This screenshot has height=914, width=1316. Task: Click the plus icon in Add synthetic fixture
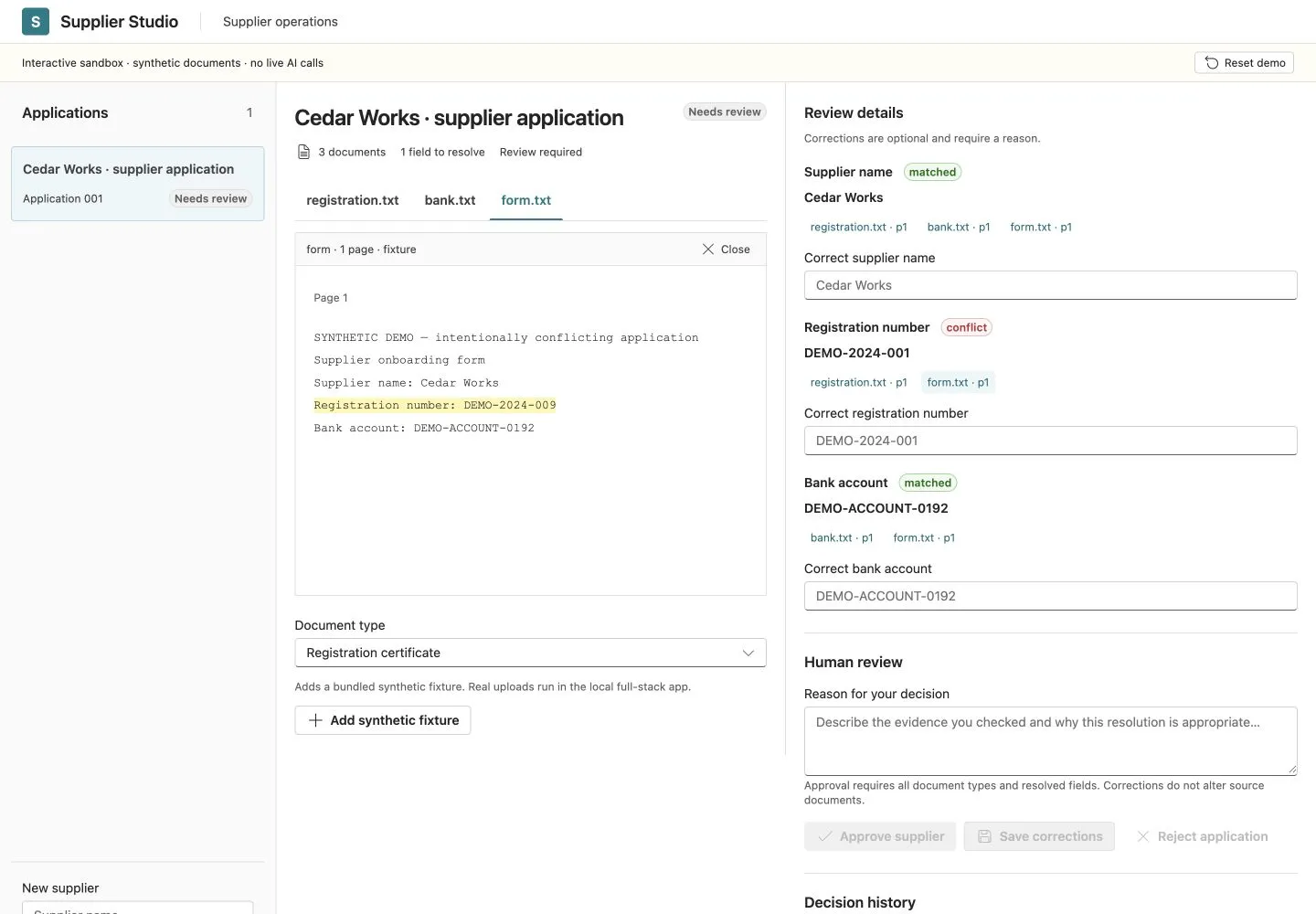tap(315, 720)
